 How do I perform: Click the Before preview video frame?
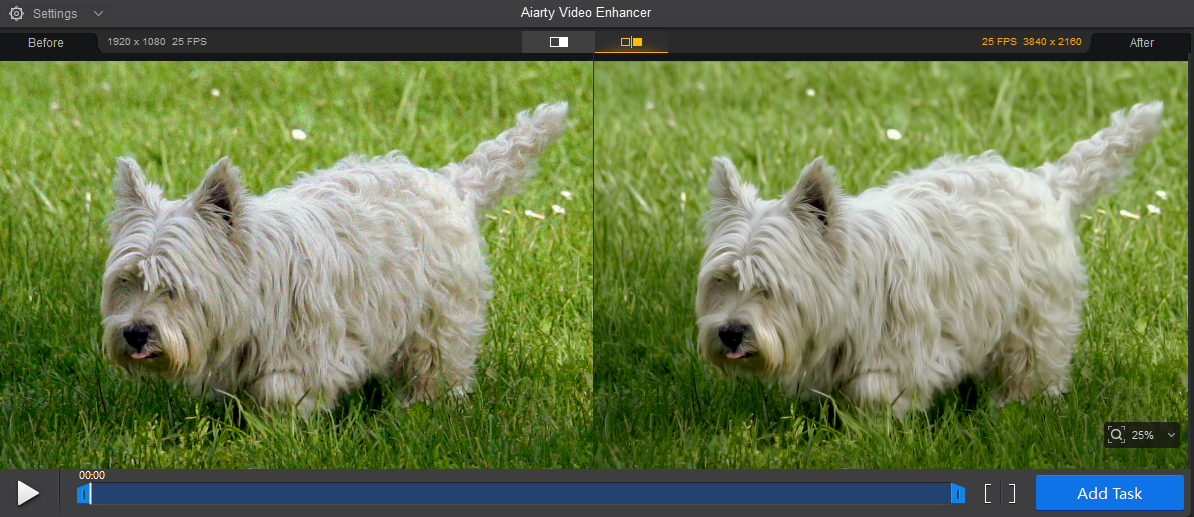[x=296, y=265]
